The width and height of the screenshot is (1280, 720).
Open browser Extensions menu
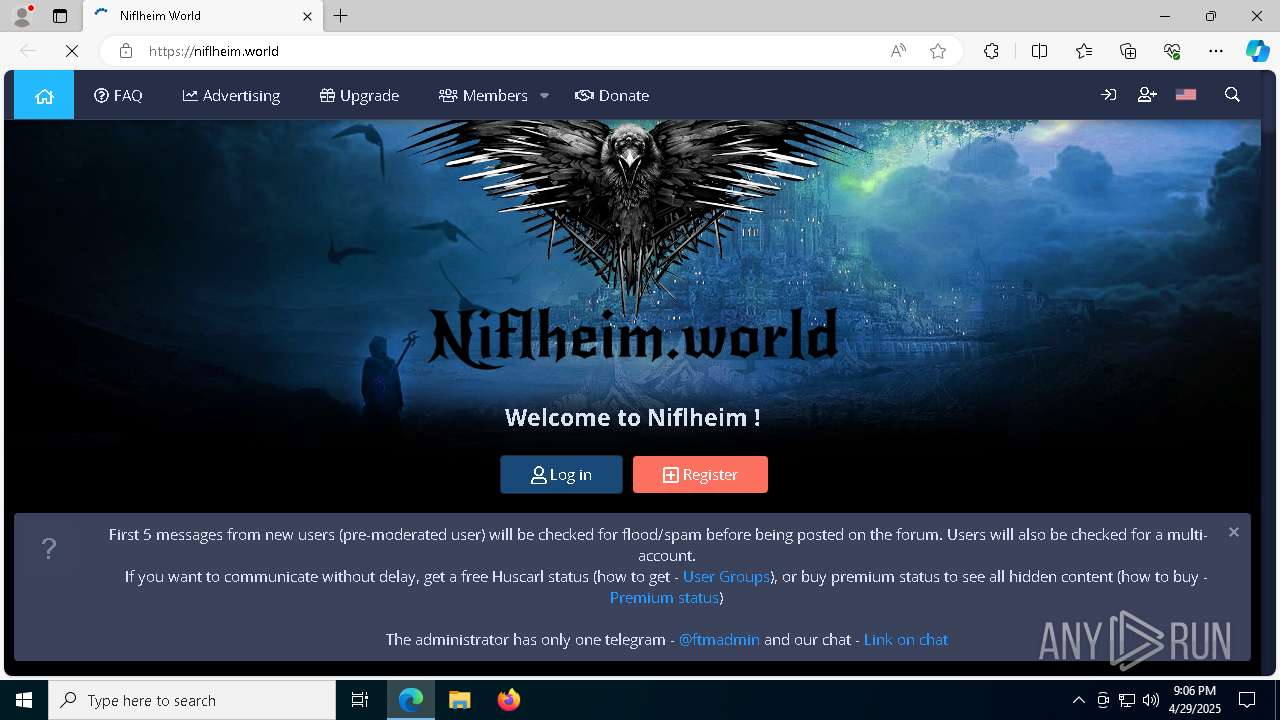pyautogui.click(x=991, y=51)
